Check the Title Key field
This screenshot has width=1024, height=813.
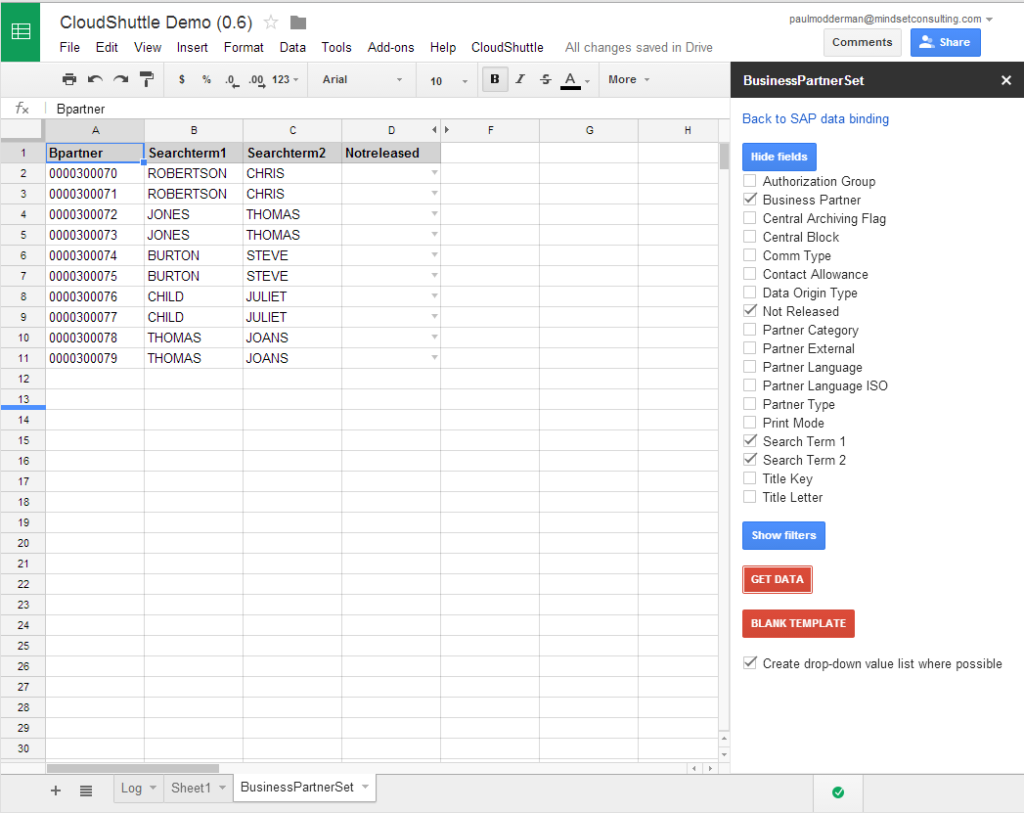coord(750,478)
